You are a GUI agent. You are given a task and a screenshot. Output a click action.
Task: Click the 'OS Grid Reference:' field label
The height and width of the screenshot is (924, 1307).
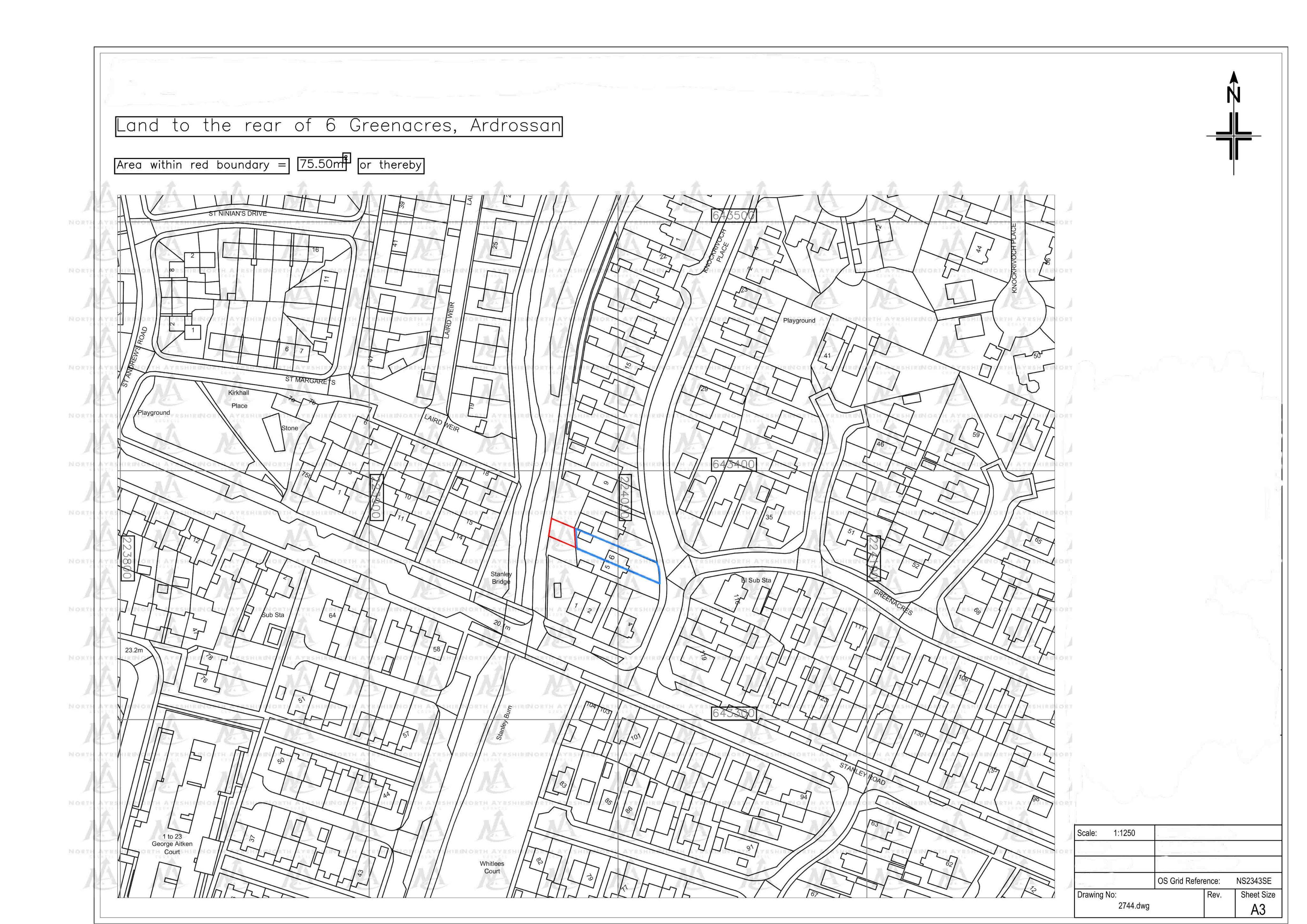[x=1189, y=881]
